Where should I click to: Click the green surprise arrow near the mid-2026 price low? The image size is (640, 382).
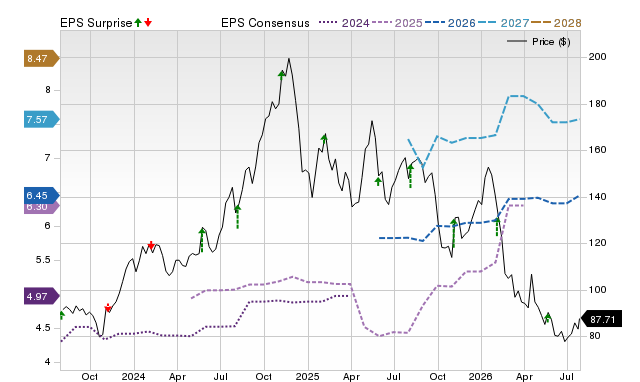[x=548, y=317]
